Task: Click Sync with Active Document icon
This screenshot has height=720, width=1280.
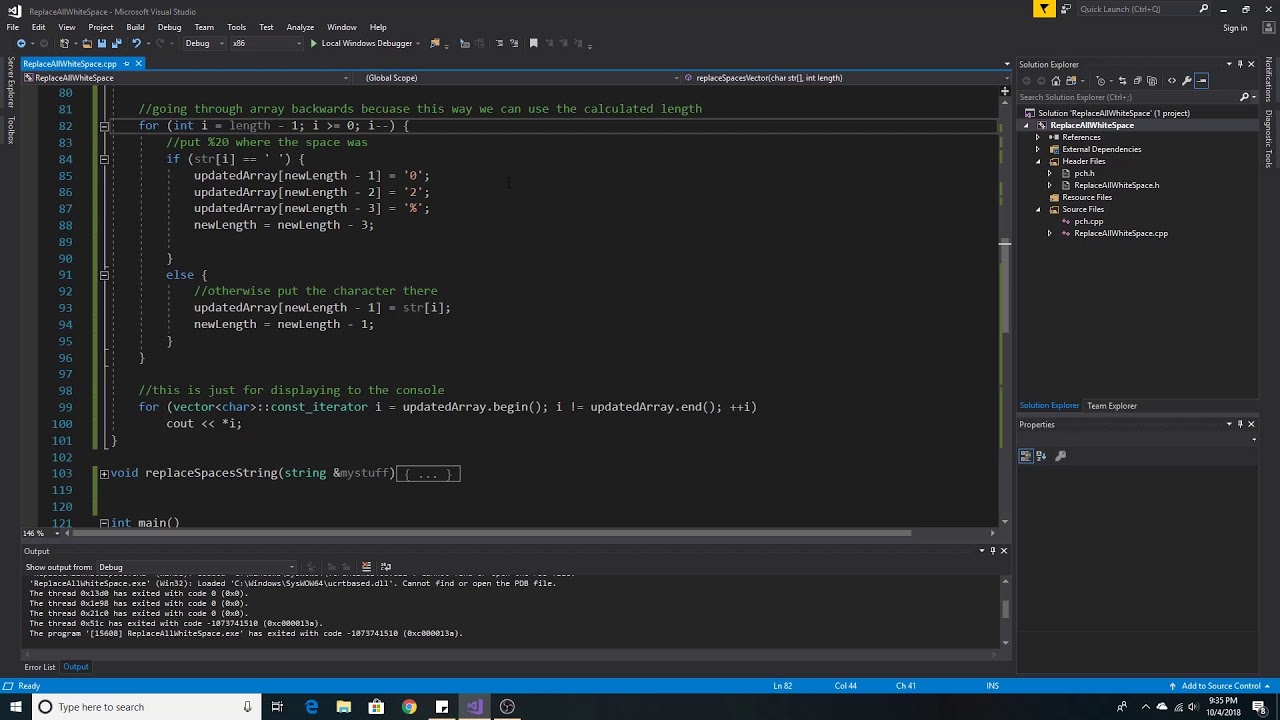Action: pyautogui.click(x=1122, y=81)
